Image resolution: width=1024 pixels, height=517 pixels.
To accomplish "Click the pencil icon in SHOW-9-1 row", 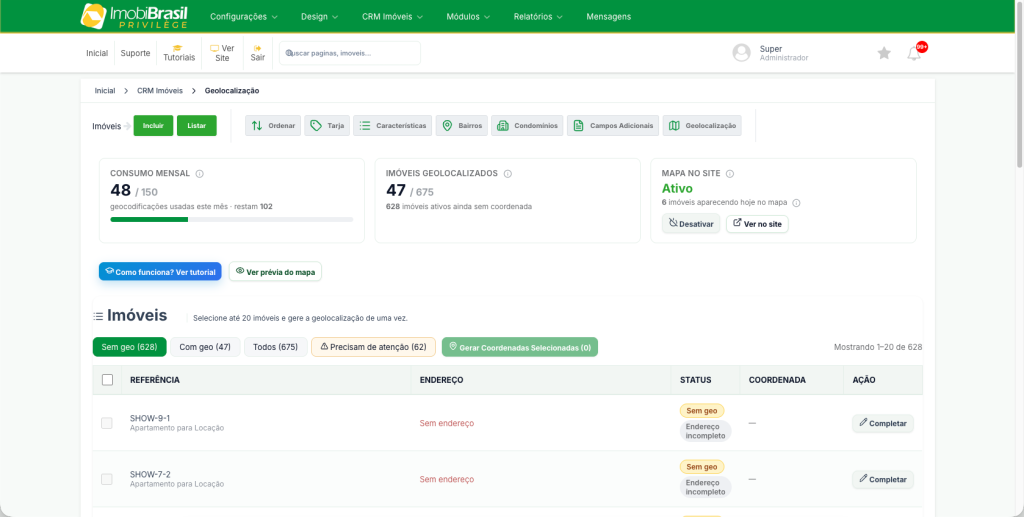I will tap(863, 423).
